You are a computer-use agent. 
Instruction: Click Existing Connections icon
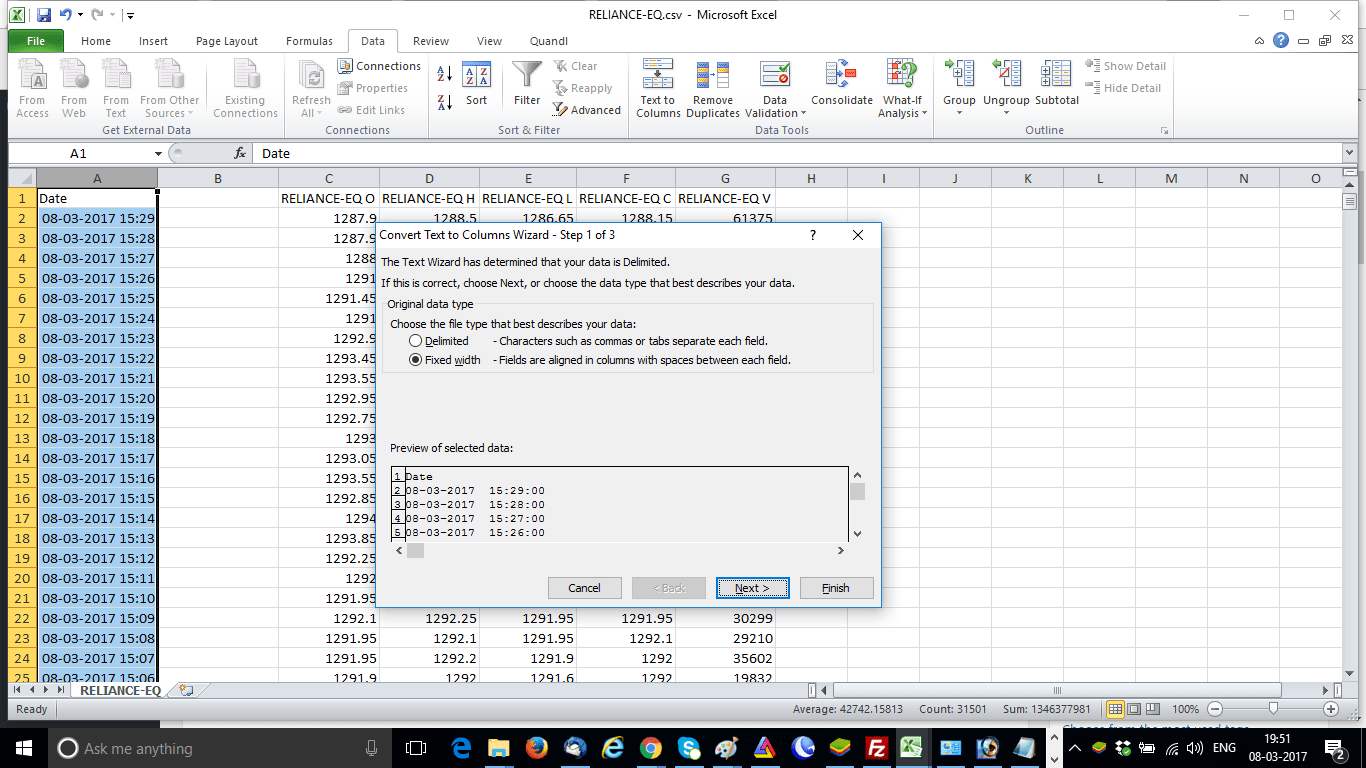[245, 88]
